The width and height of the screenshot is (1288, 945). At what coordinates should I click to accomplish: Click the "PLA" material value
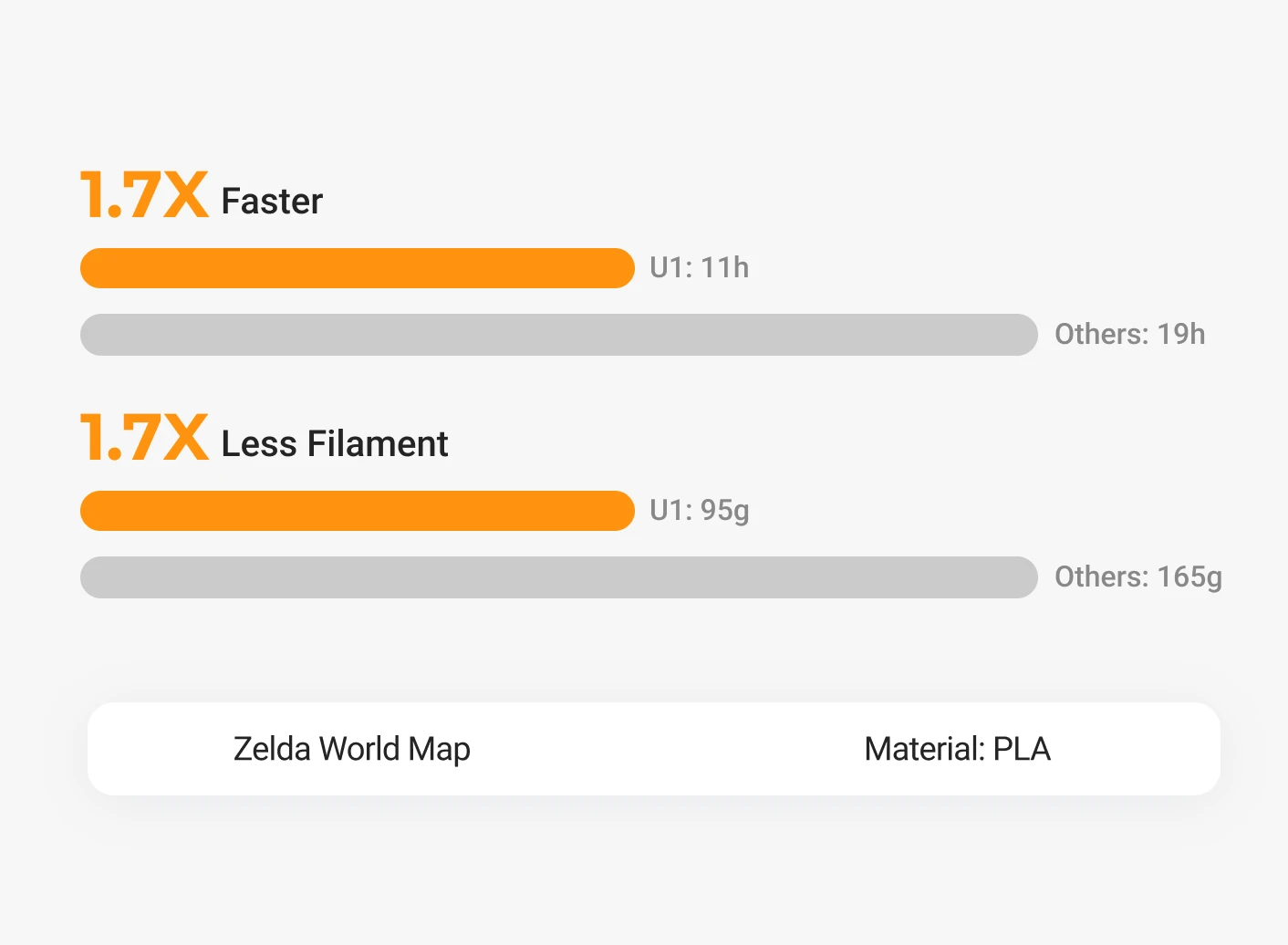(x=1022, y=749)
